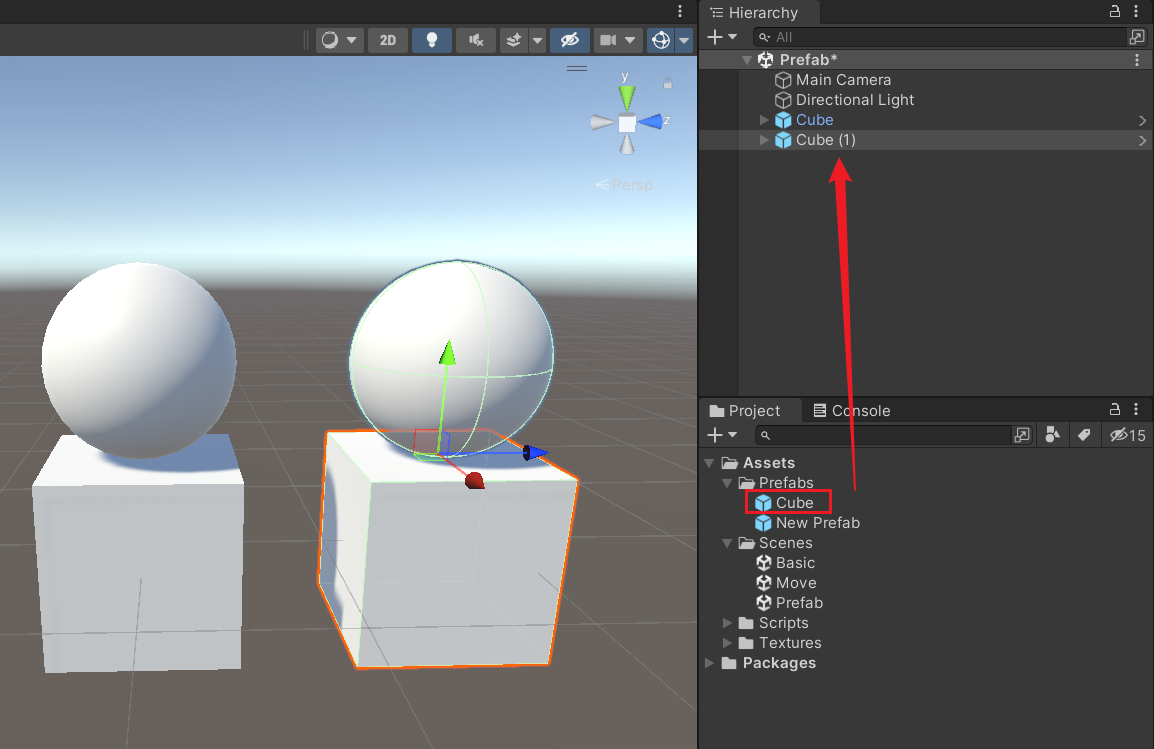Toggle scene view lighting bulb icon

431,40
